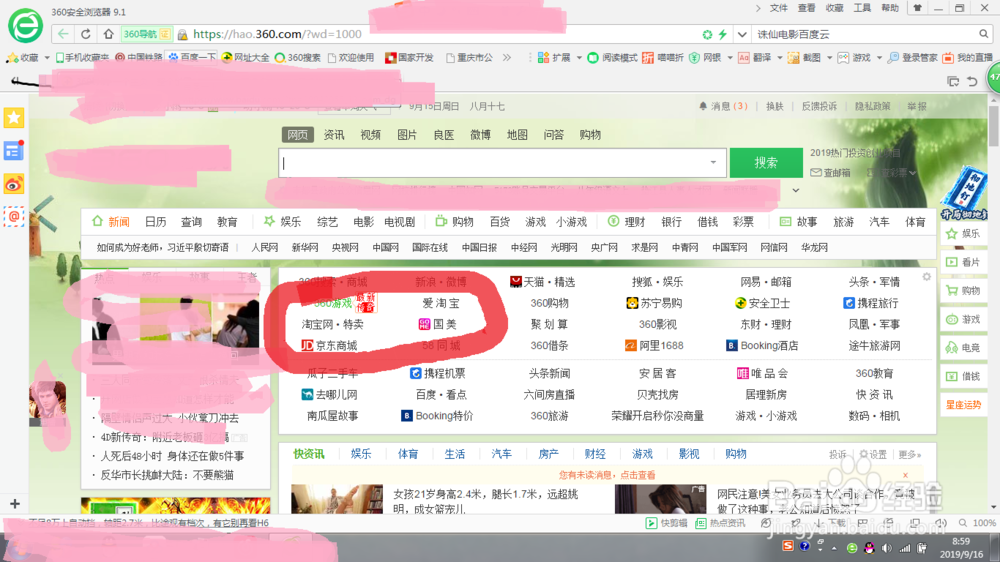Open the 收藏 favorites dropdown arrow
Screen dimensions: 1000x562
coord(47,57)
